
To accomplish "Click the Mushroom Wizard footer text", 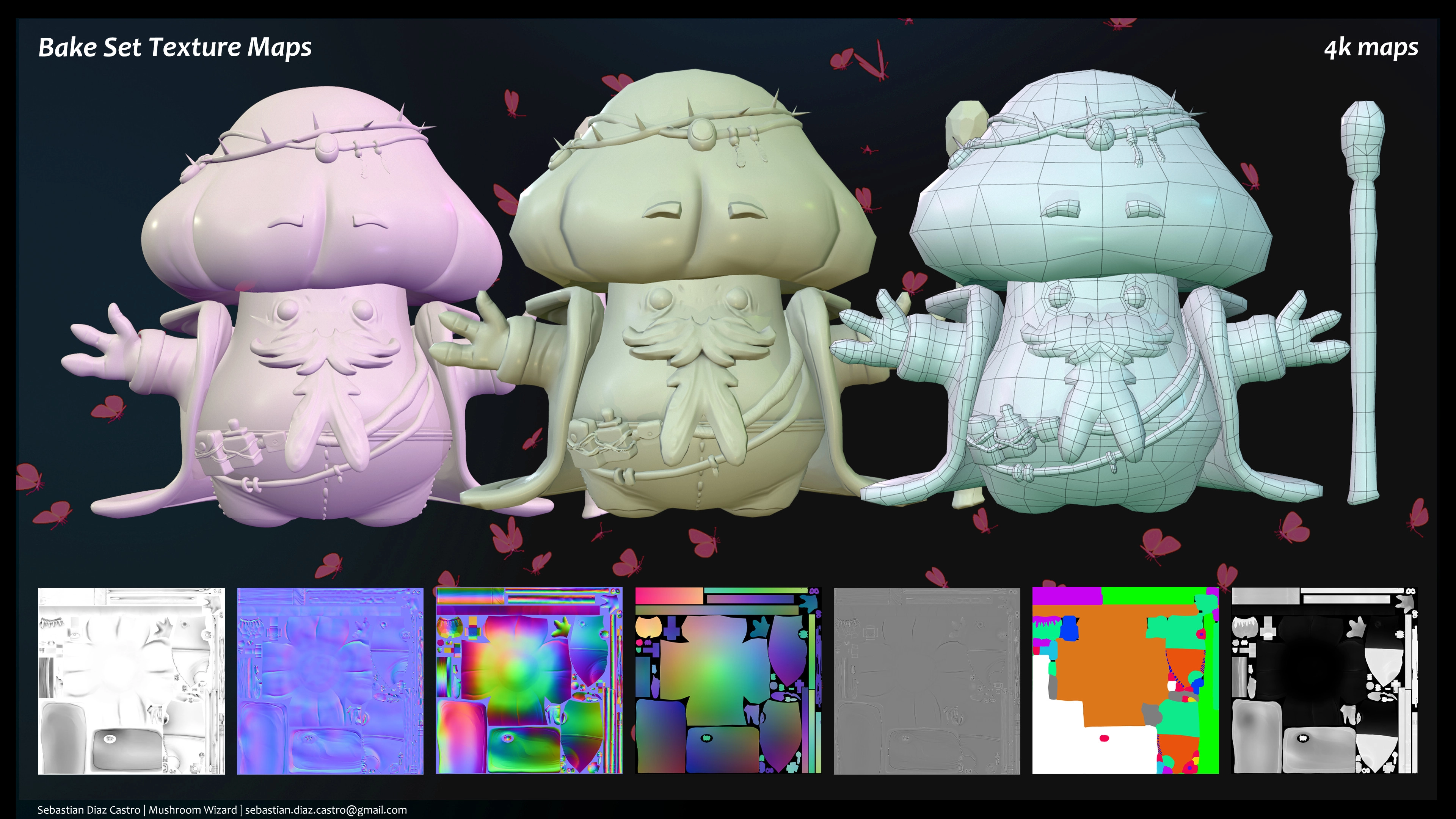I will 193,810.
